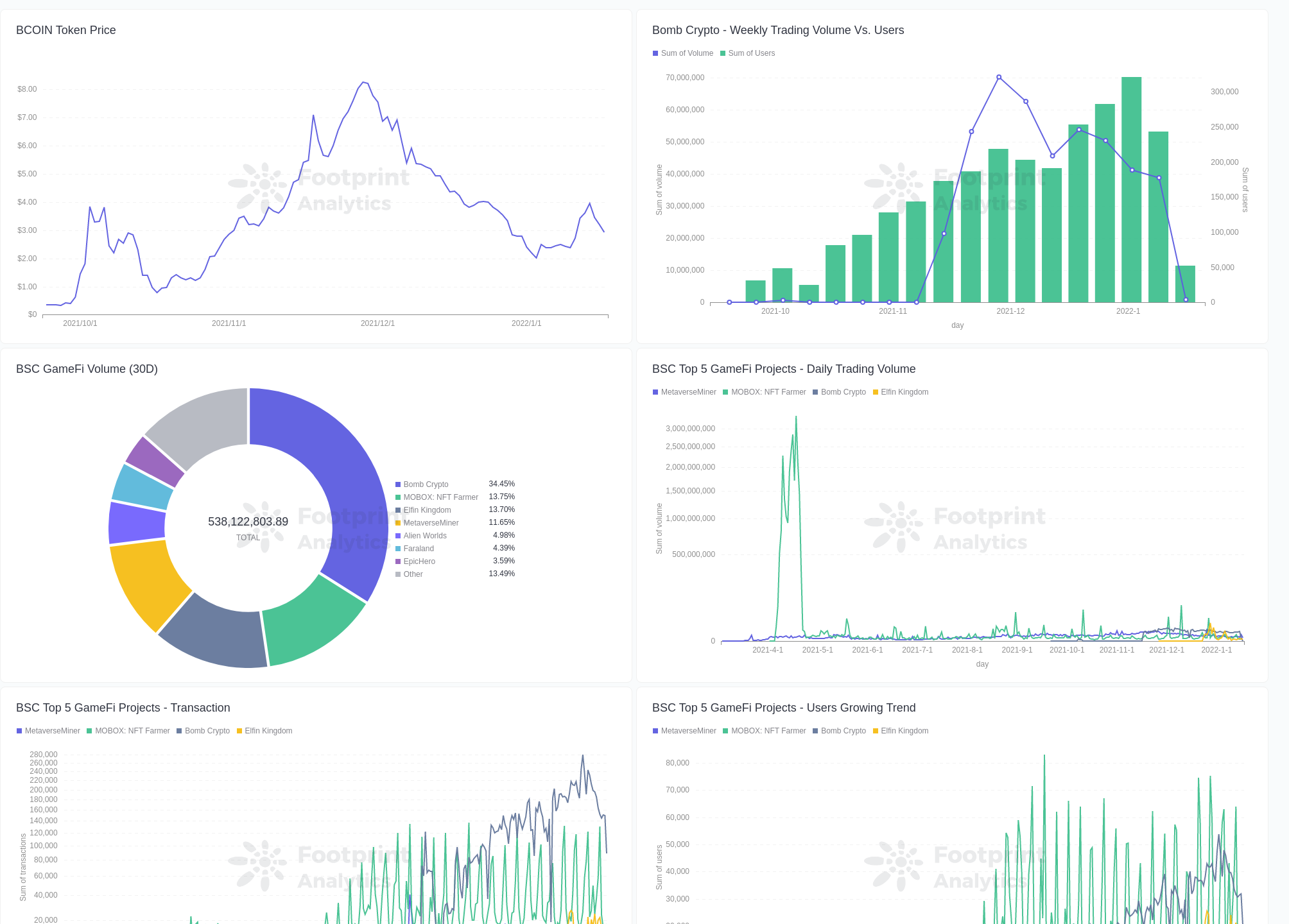
Task: Select the BSC GameFi Volume (30D) chart title
Action: pyautogui.click(x=88, y=369)
